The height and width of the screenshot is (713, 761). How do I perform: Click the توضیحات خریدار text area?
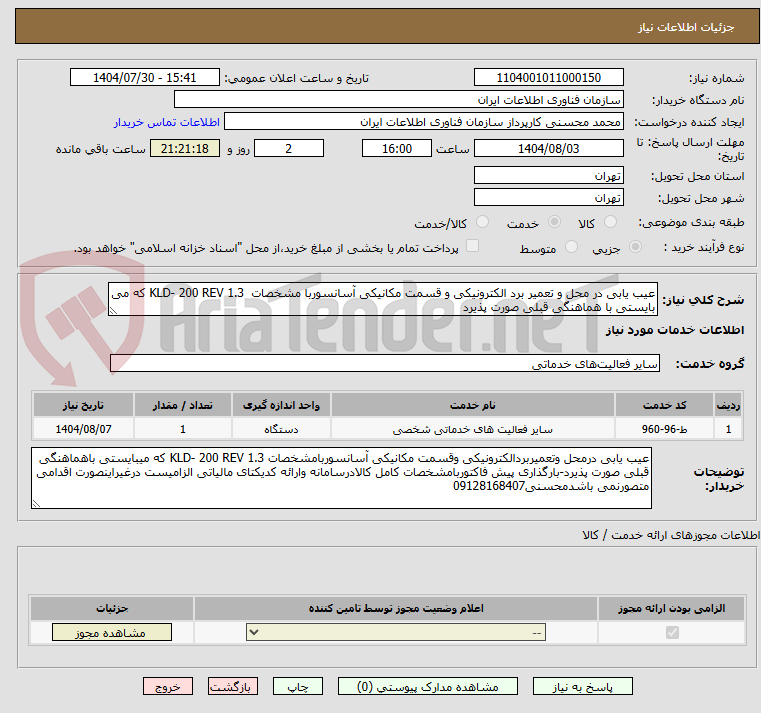(341, 478)
